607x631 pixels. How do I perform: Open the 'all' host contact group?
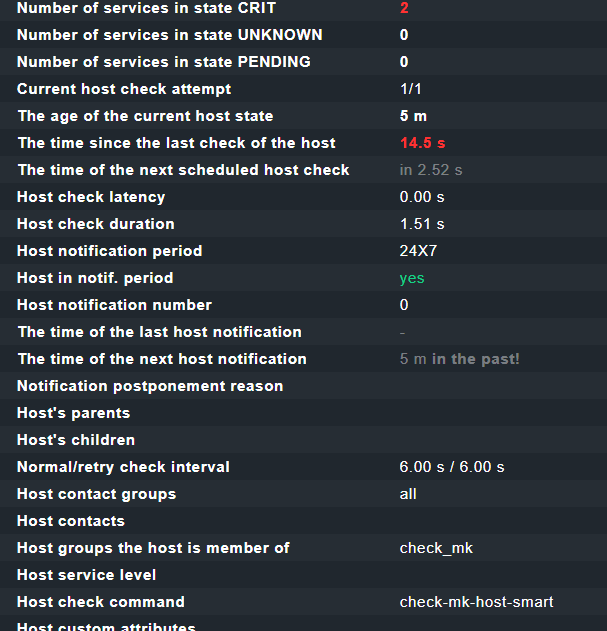click(x=408, y=494)
